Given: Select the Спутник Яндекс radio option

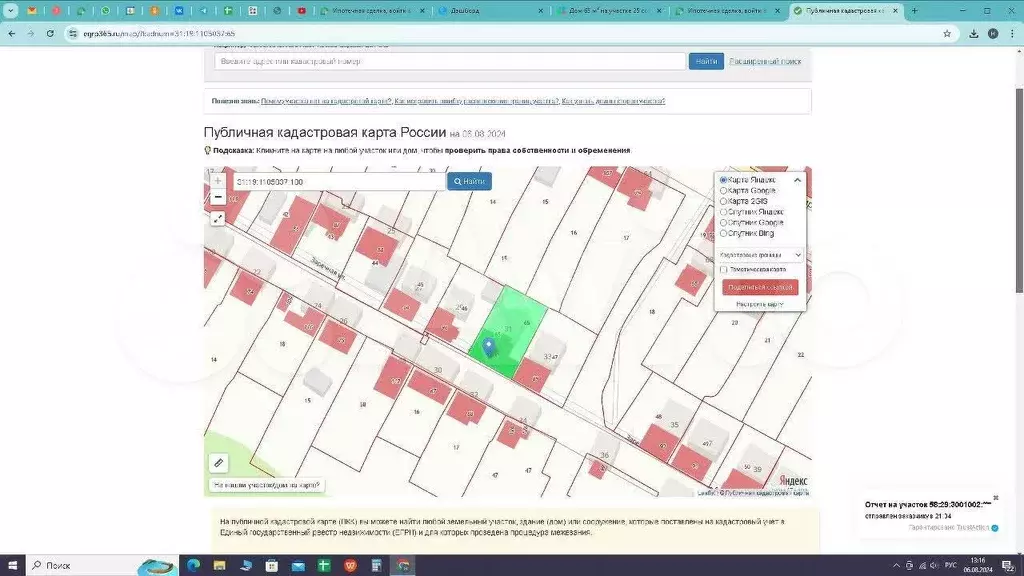Looking at the screenshot, I should [724, 212].
